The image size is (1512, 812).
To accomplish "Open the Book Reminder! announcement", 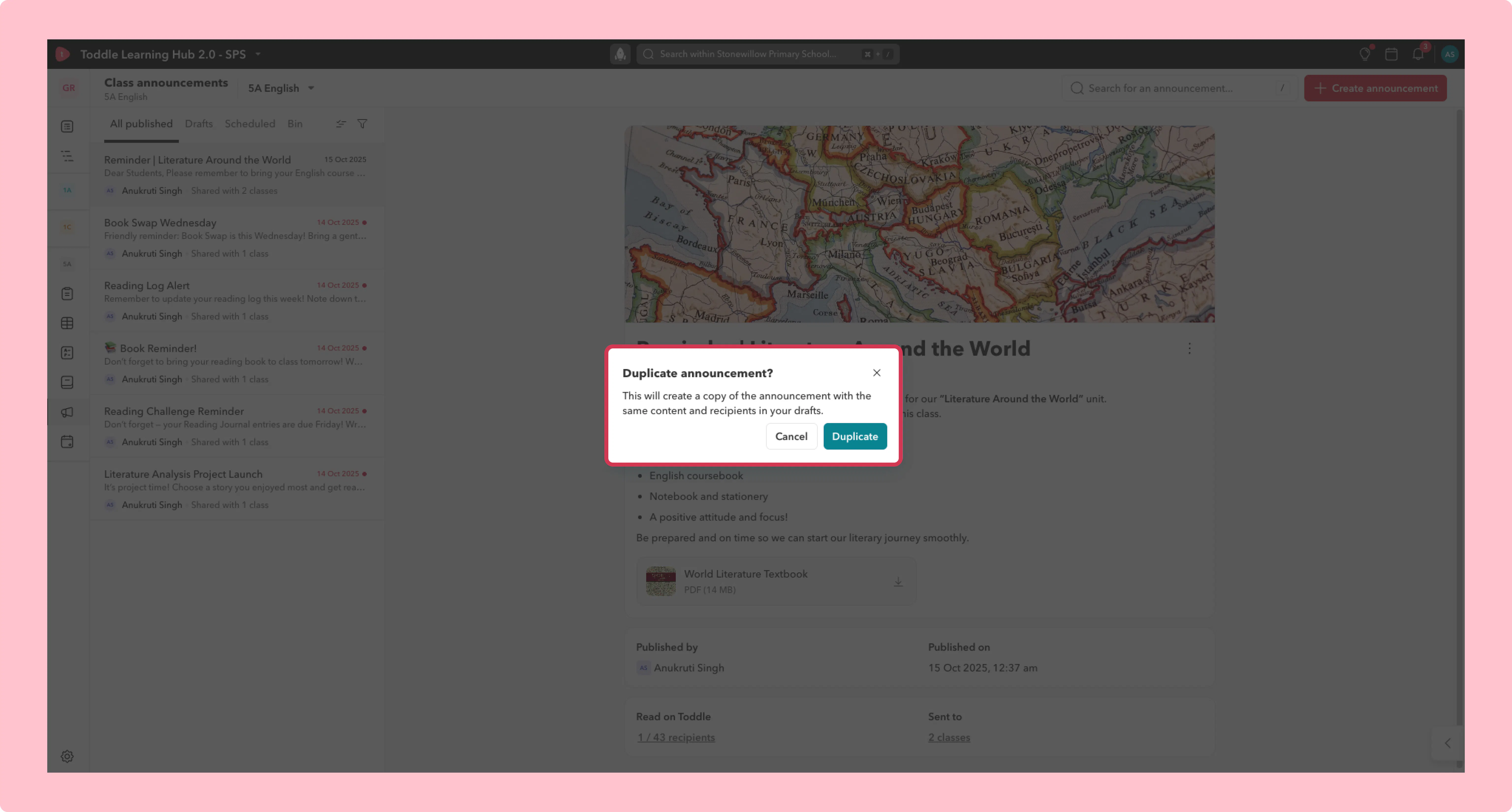I will pos(237,363).
